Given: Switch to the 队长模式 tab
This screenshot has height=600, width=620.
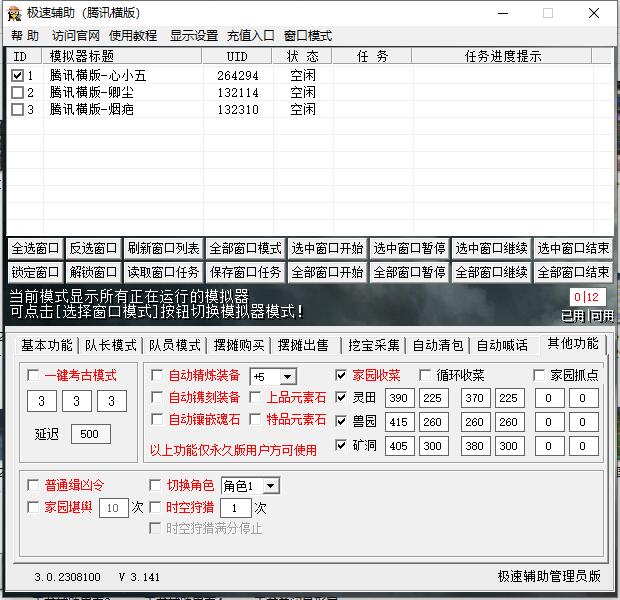Looking at the screenshot, I should [x=111, y=345].
